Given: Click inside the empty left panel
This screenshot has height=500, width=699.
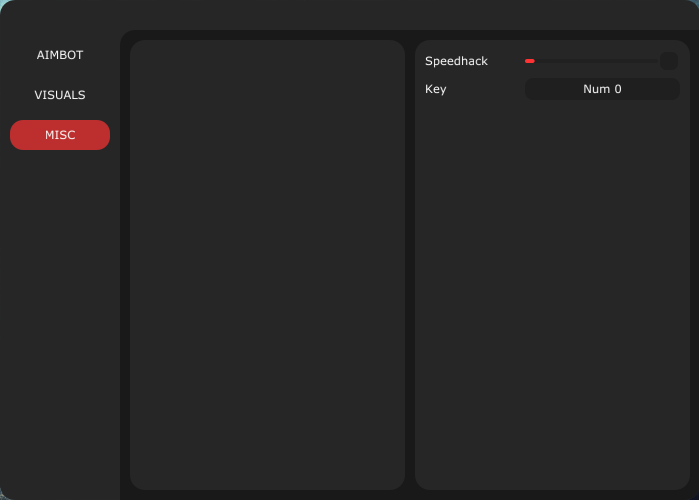Looking at the screenshot, I should point(267,250).
